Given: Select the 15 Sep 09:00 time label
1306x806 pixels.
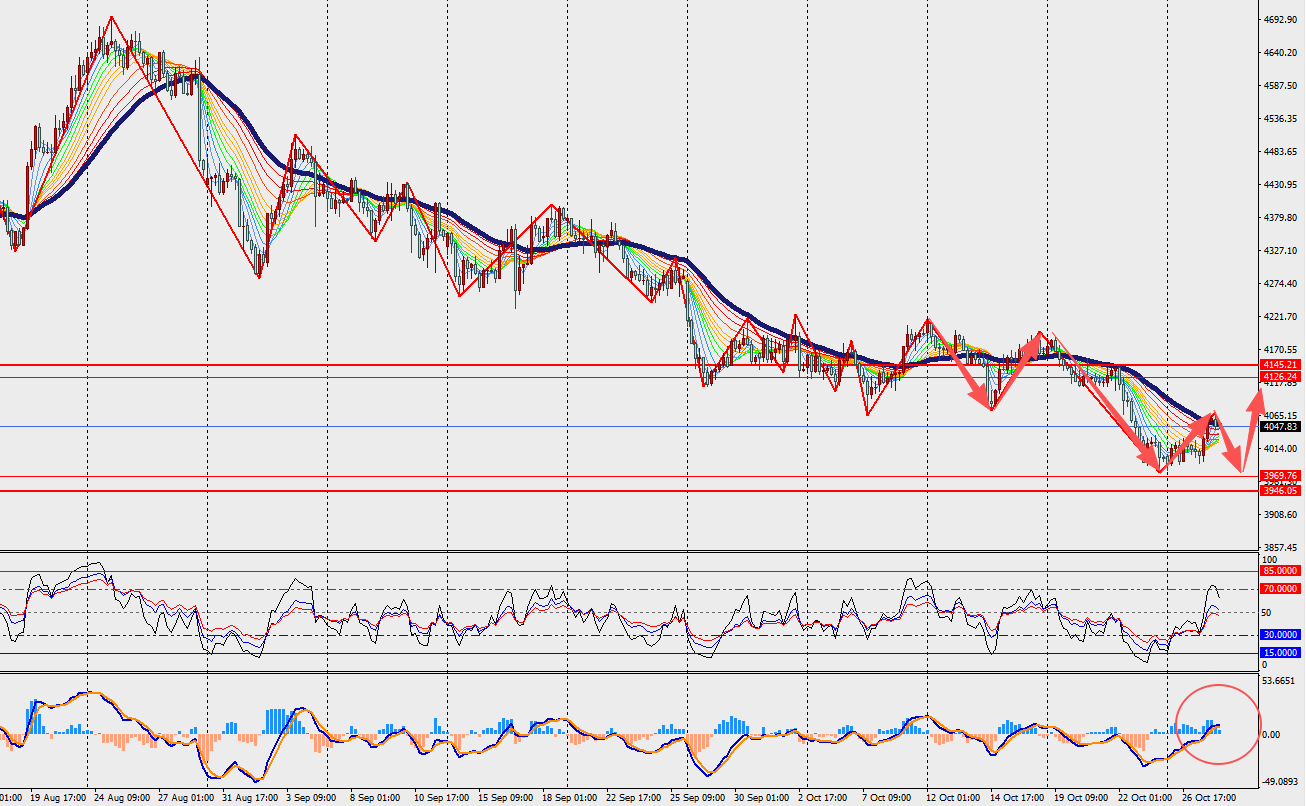Looking at the screenshot, I should pyautogui.click(x=506, y=798).
